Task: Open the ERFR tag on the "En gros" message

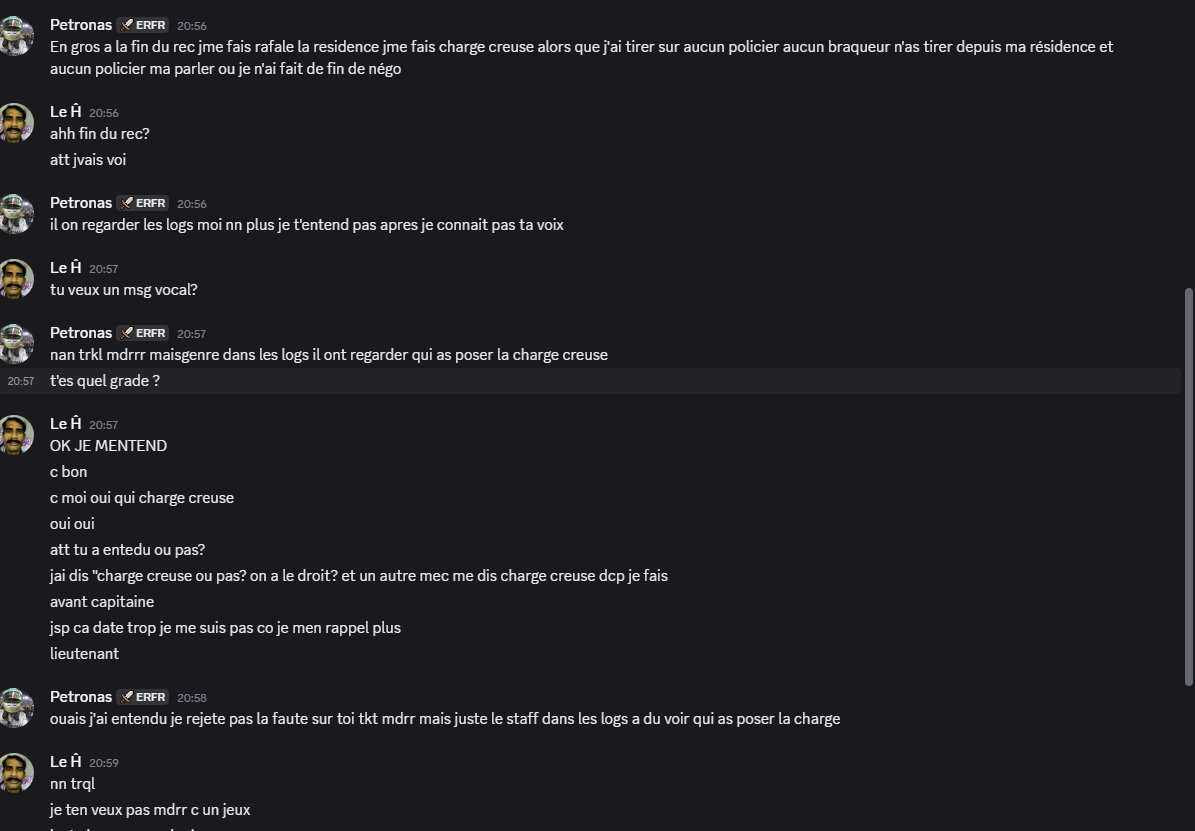Action: 143,25
